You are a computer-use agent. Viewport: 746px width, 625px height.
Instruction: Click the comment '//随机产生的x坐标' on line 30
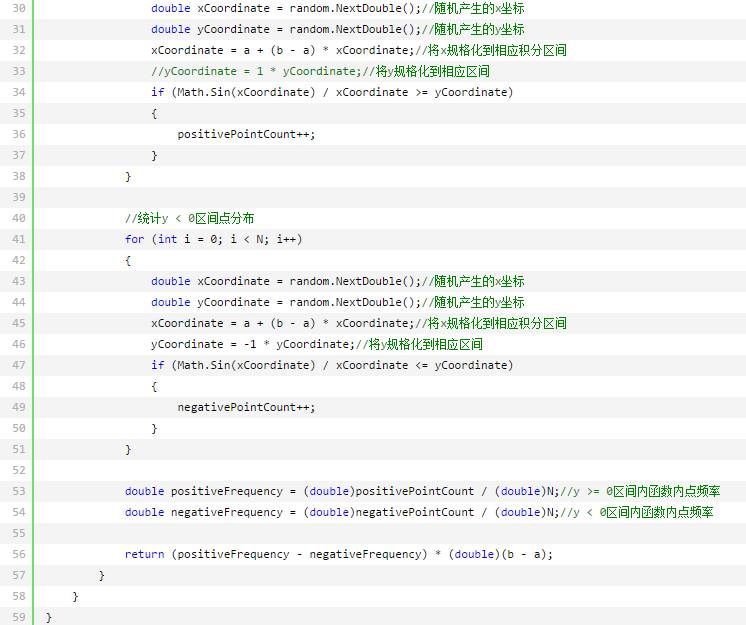coord(473,9)
